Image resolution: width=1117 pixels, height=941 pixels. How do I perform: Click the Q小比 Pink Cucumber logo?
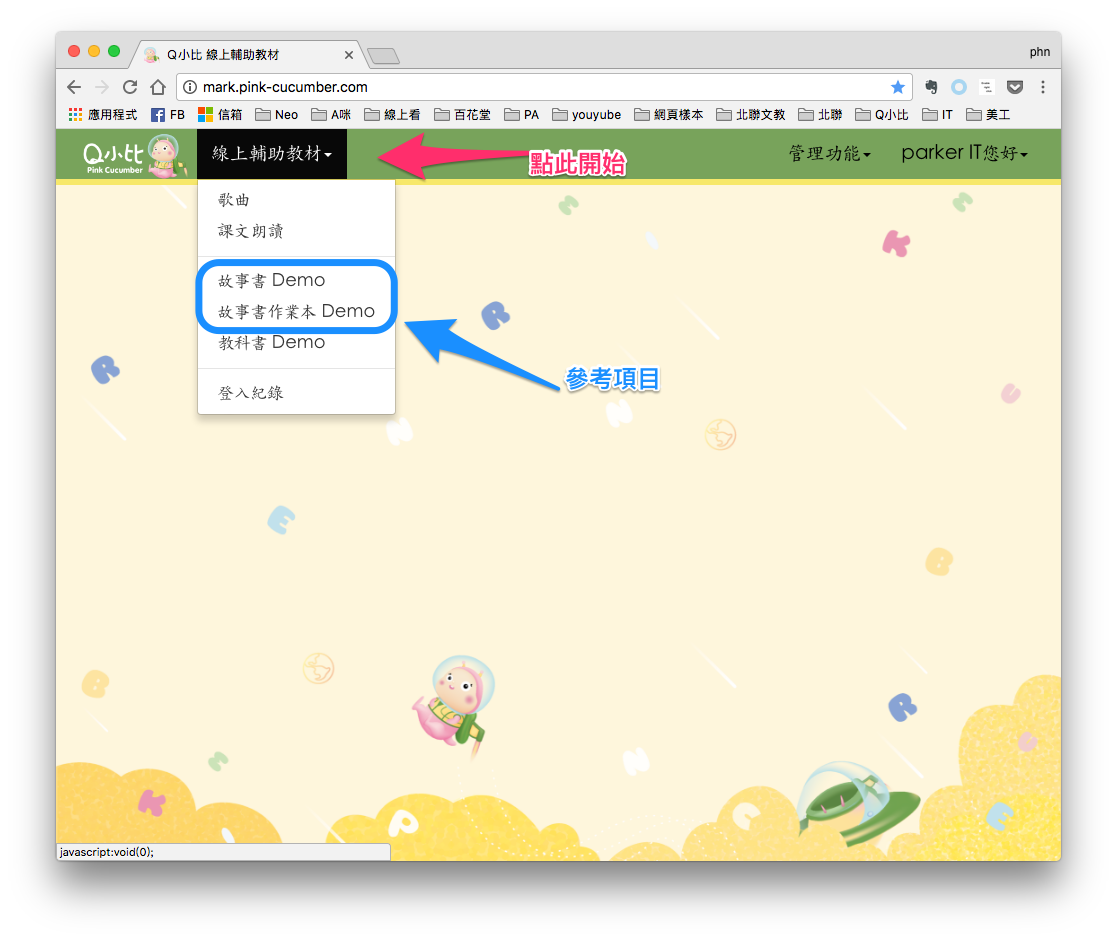point(130,155)
